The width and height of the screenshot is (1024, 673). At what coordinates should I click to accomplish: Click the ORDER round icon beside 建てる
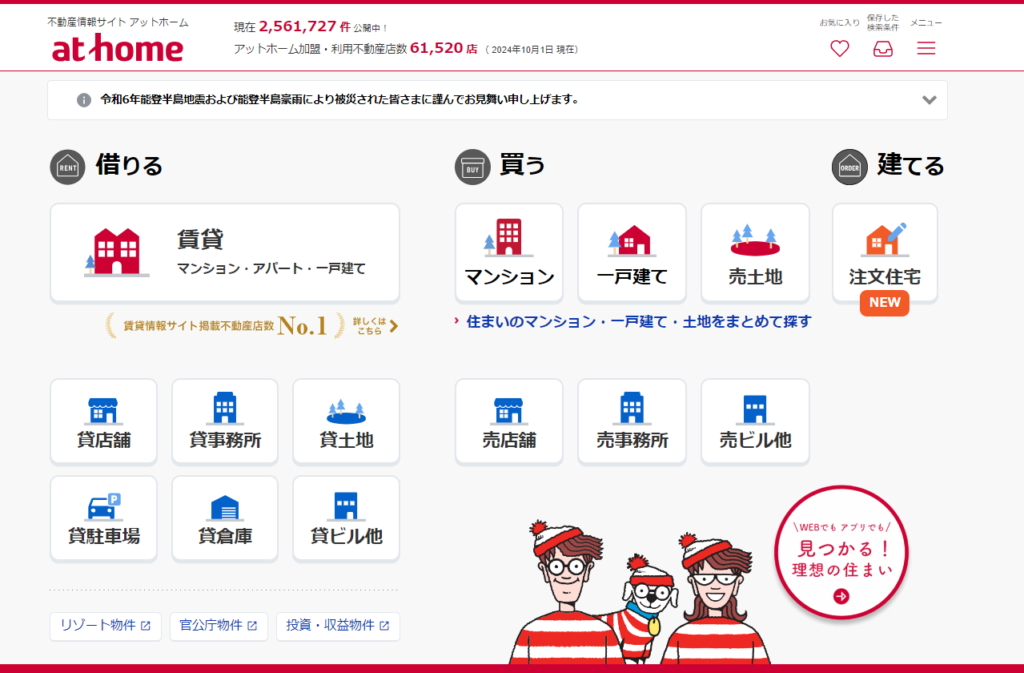(849, 167)
